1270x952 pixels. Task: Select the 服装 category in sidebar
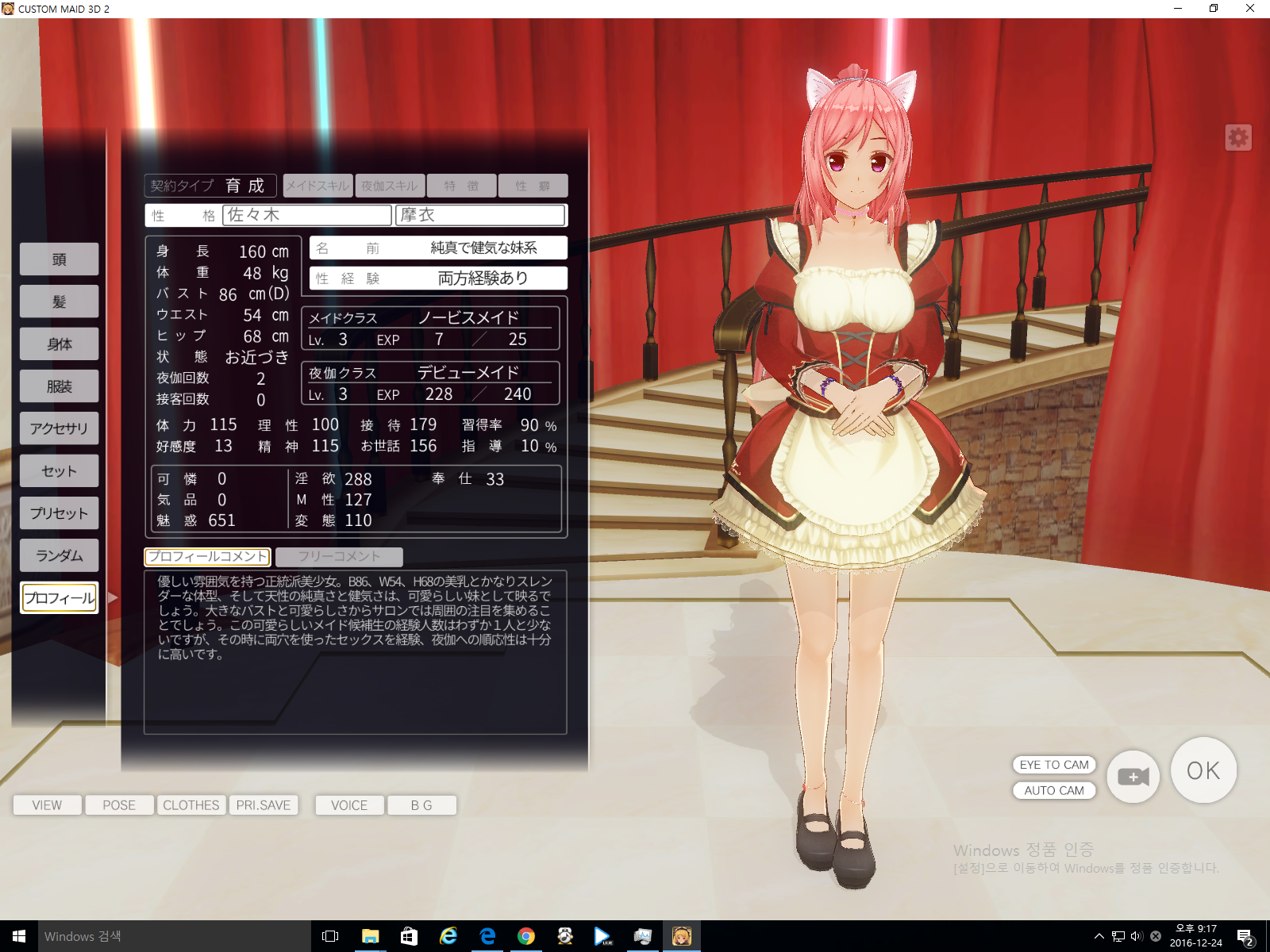coord(60,386)
